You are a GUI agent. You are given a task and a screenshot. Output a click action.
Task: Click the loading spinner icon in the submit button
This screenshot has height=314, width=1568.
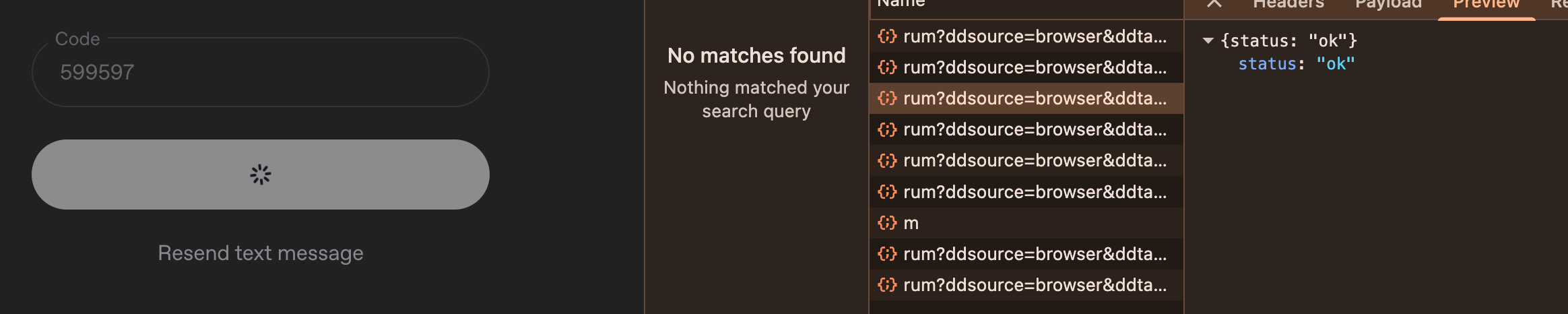click(261, 175)
